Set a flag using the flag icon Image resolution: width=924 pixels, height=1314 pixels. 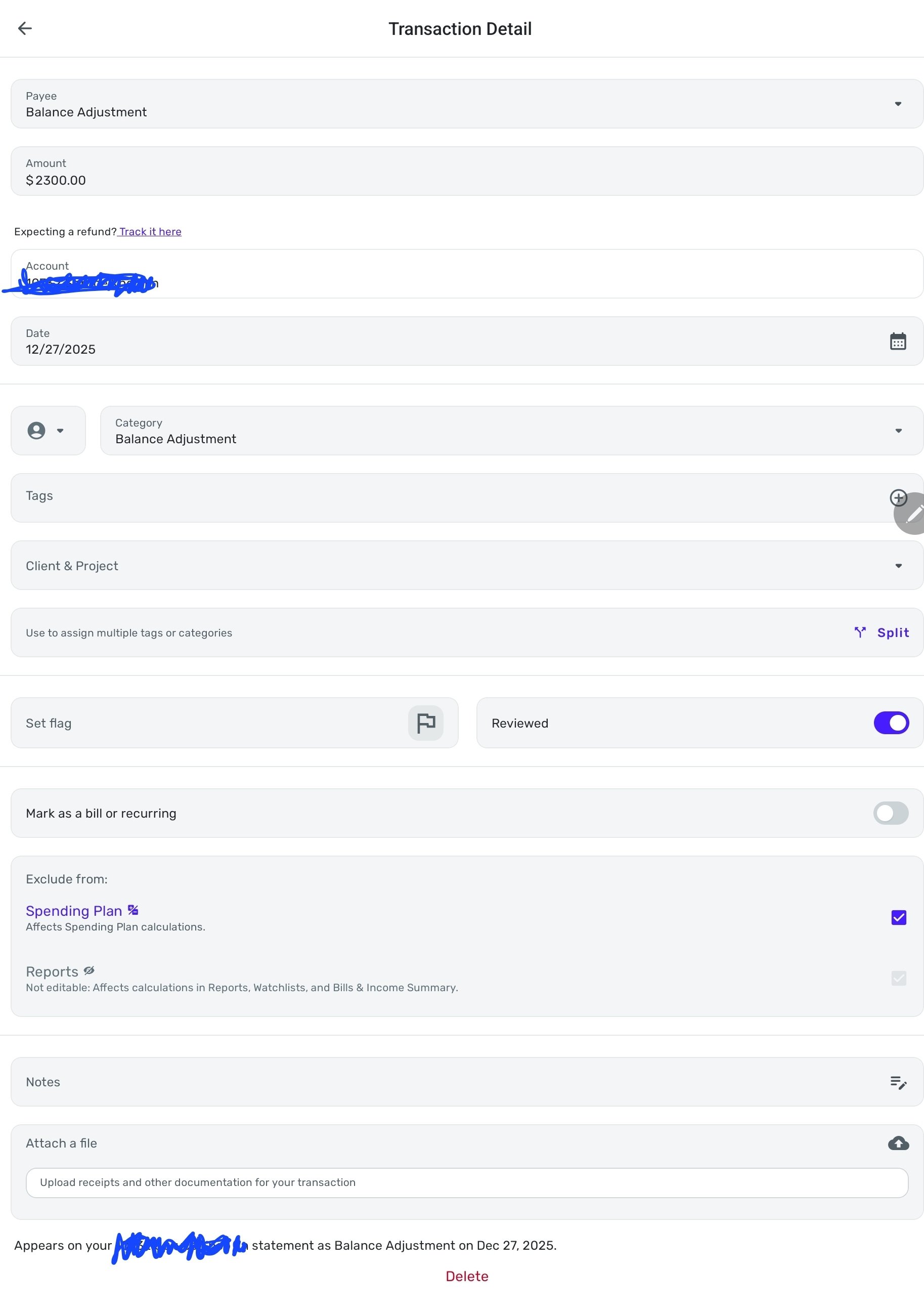click(x=426, y=723)
